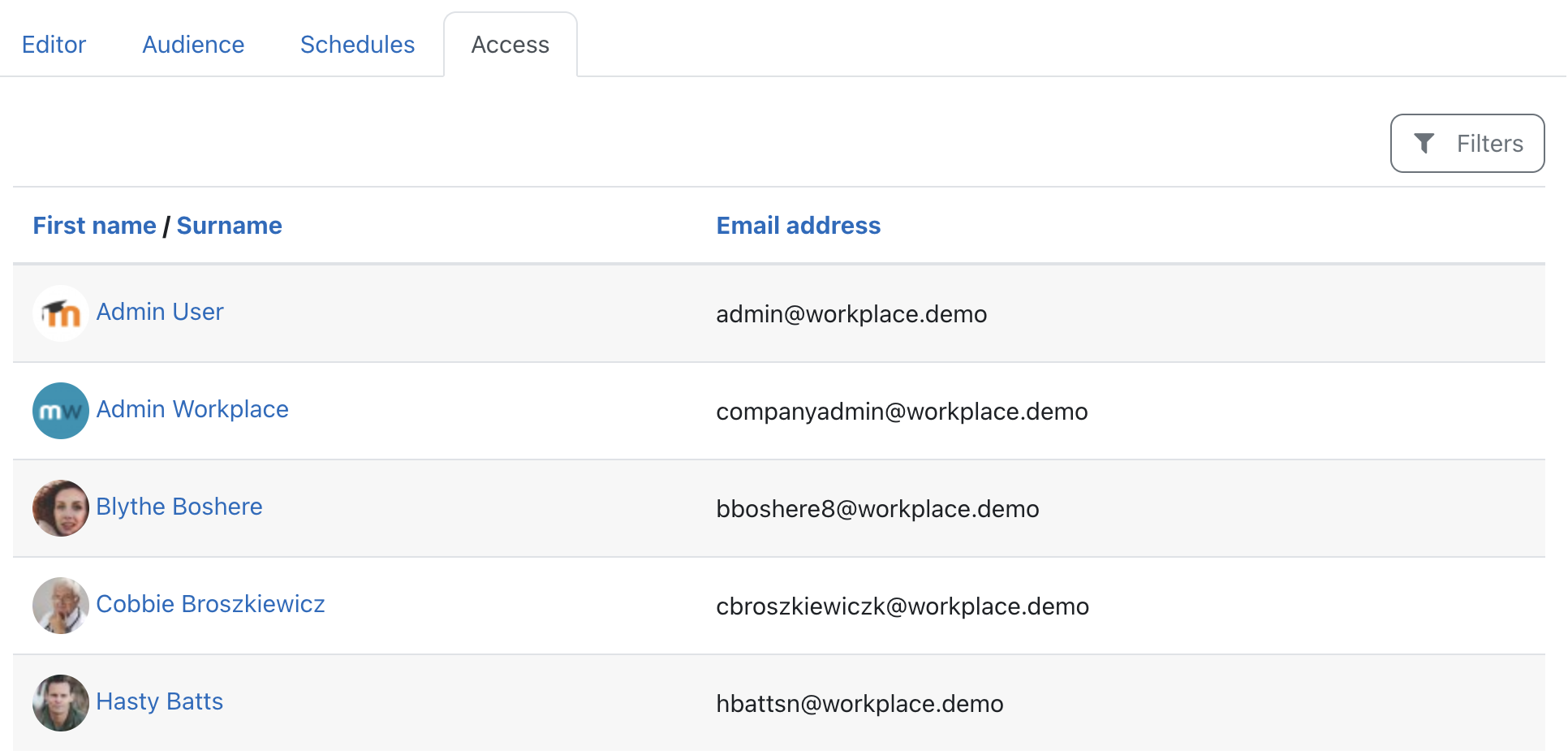Click Cobbie Broszkiewicz's profile photo
This screenshot has width=1568, height=755.
tap(60, 606)
